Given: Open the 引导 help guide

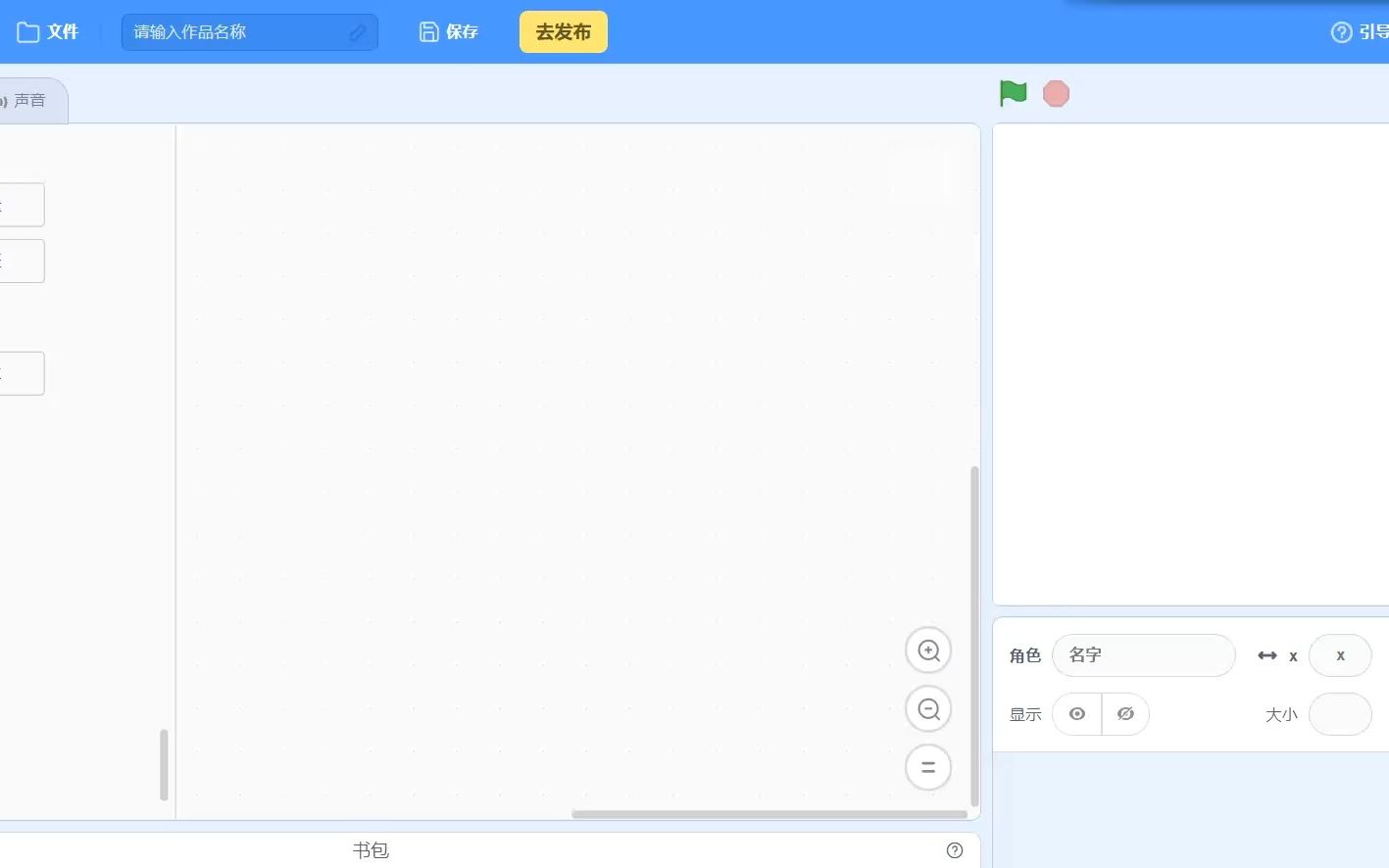Looking at the screenshot, I should 1361,32.
